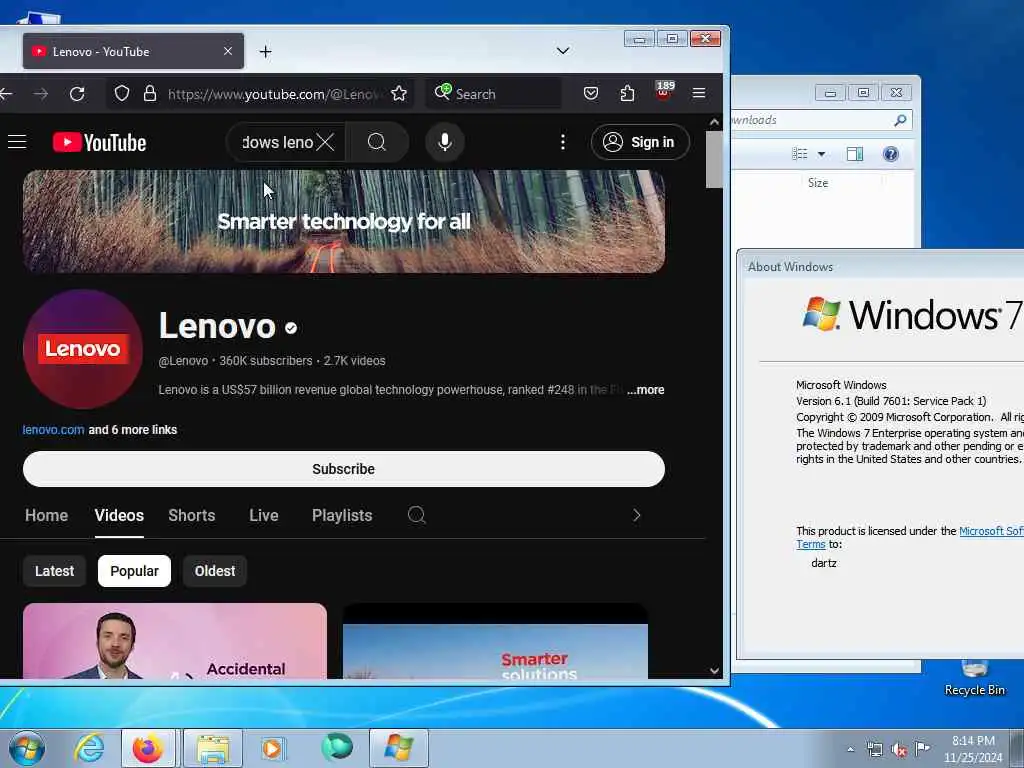Open the Live tab
Screen dimensions: 1024x768
coord(264,515)
